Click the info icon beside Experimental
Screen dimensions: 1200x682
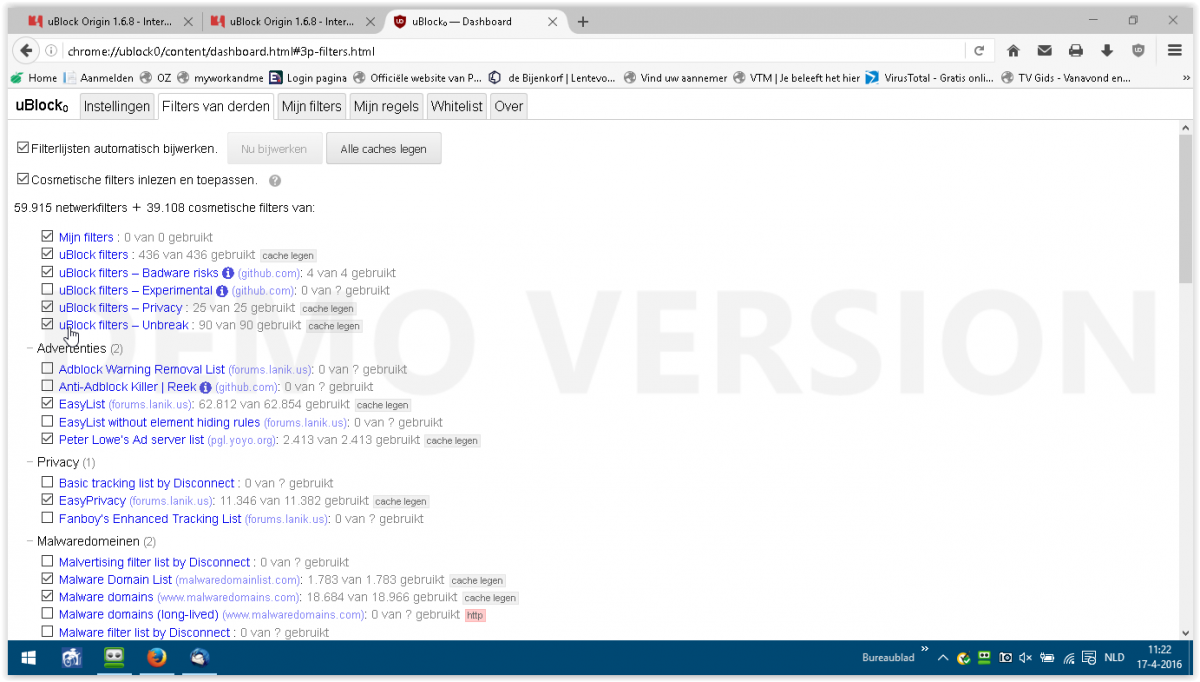222,291
